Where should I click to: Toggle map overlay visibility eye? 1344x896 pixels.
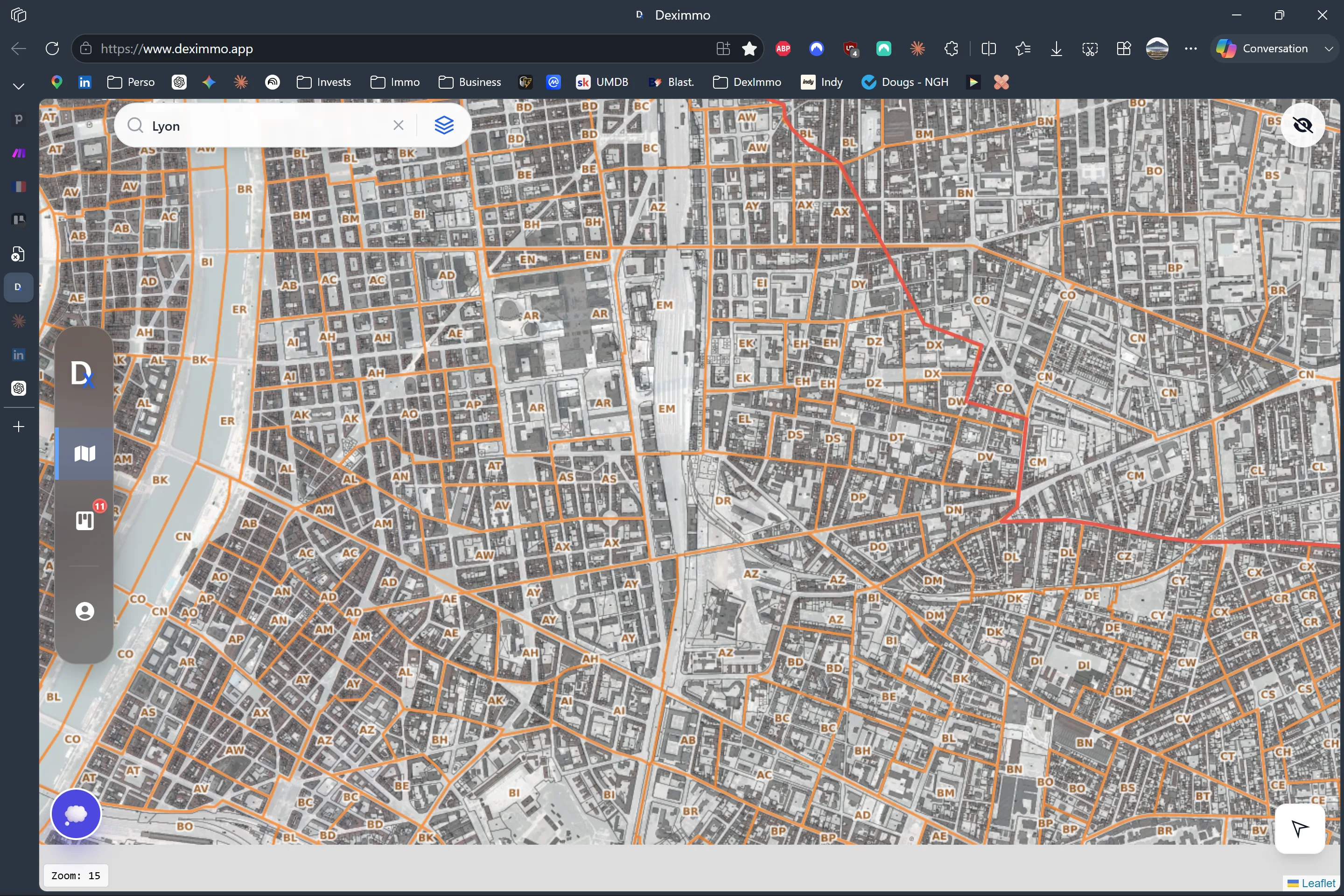(x=1302, y=125)
